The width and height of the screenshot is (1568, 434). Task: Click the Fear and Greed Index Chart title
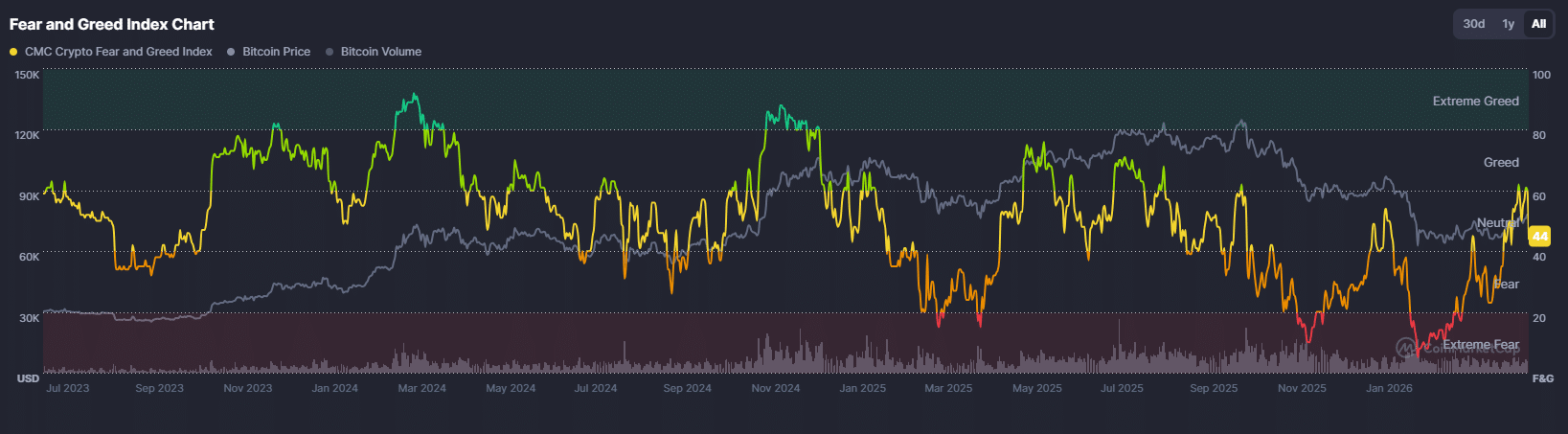112,24
